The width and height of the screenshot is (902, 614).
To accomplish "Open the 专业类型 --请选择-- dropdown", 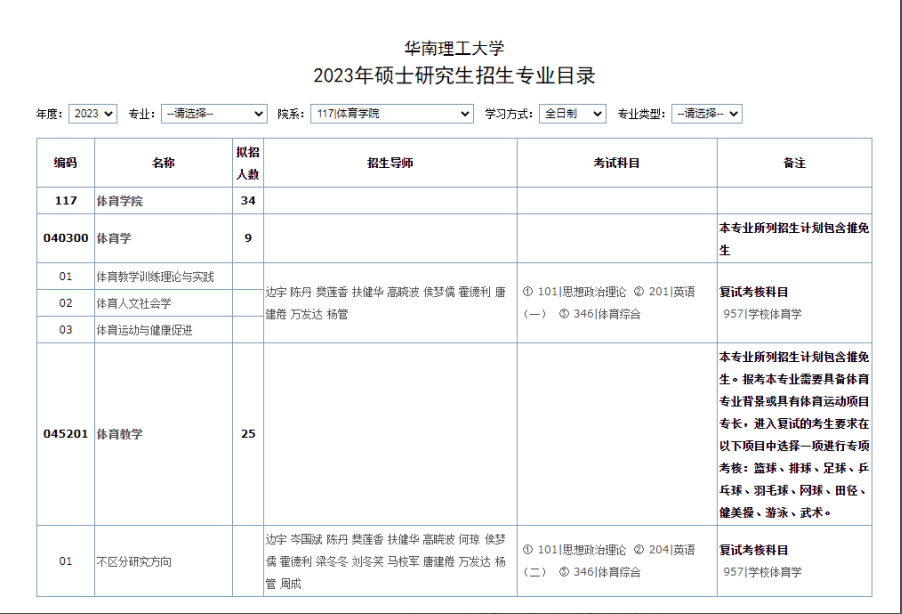I will click(x=707, y=113).
